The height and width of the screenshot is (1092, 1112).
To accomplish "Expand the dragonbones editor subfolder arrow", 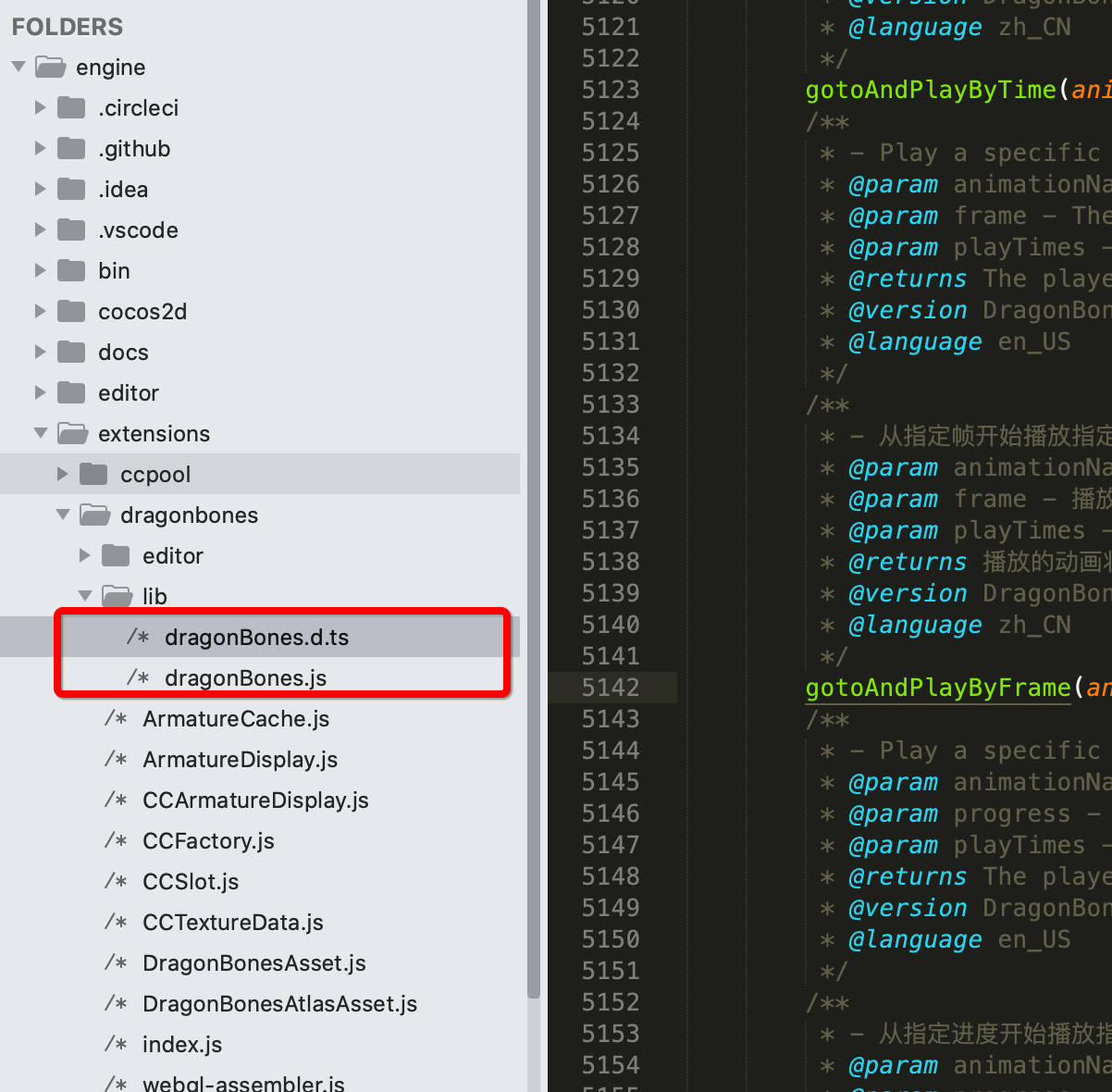I will [x=85, y=556].
